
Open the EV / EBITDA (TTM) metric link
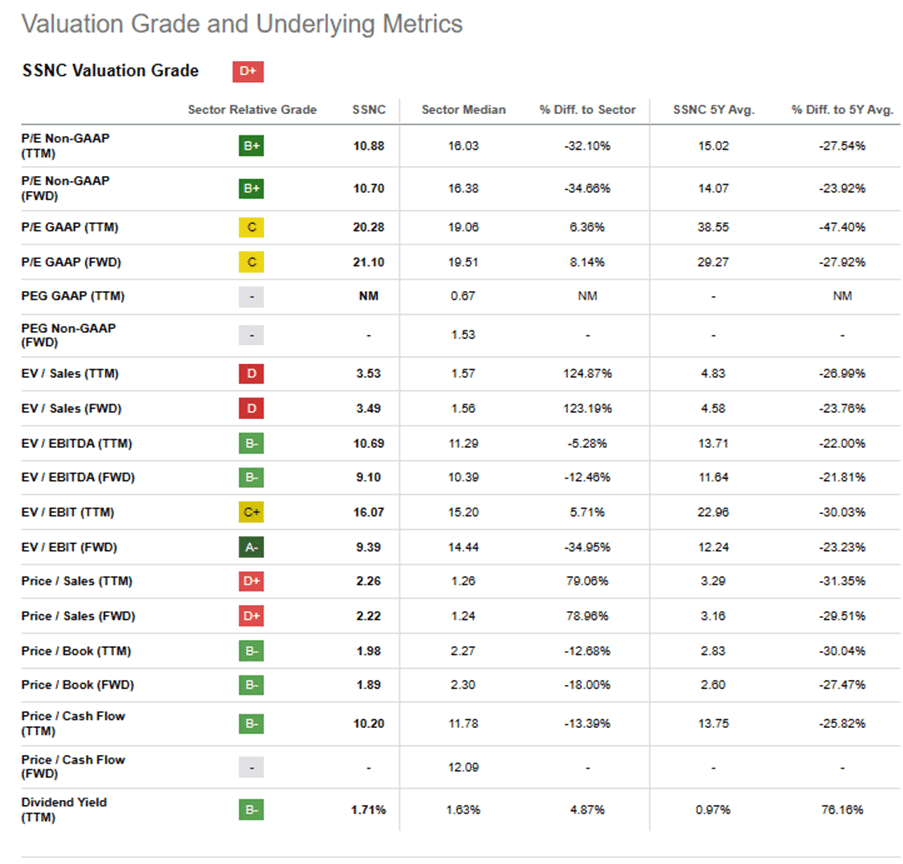(x=76, y=443)
